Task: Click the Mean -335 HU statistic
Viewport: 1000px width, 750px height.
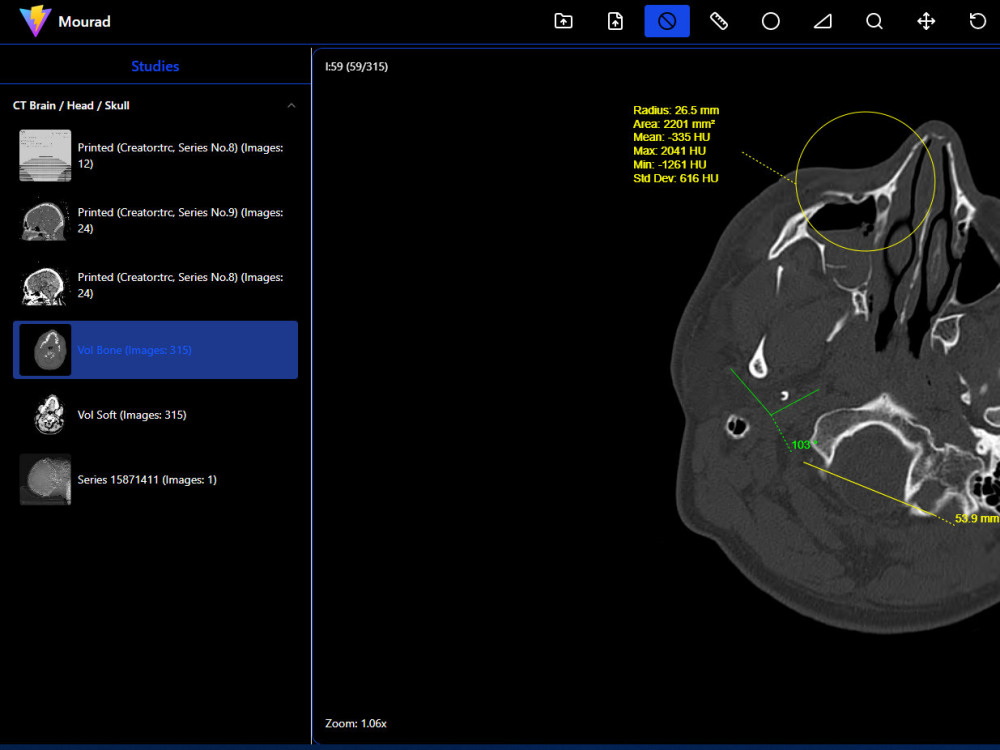Action: point(671,137)
